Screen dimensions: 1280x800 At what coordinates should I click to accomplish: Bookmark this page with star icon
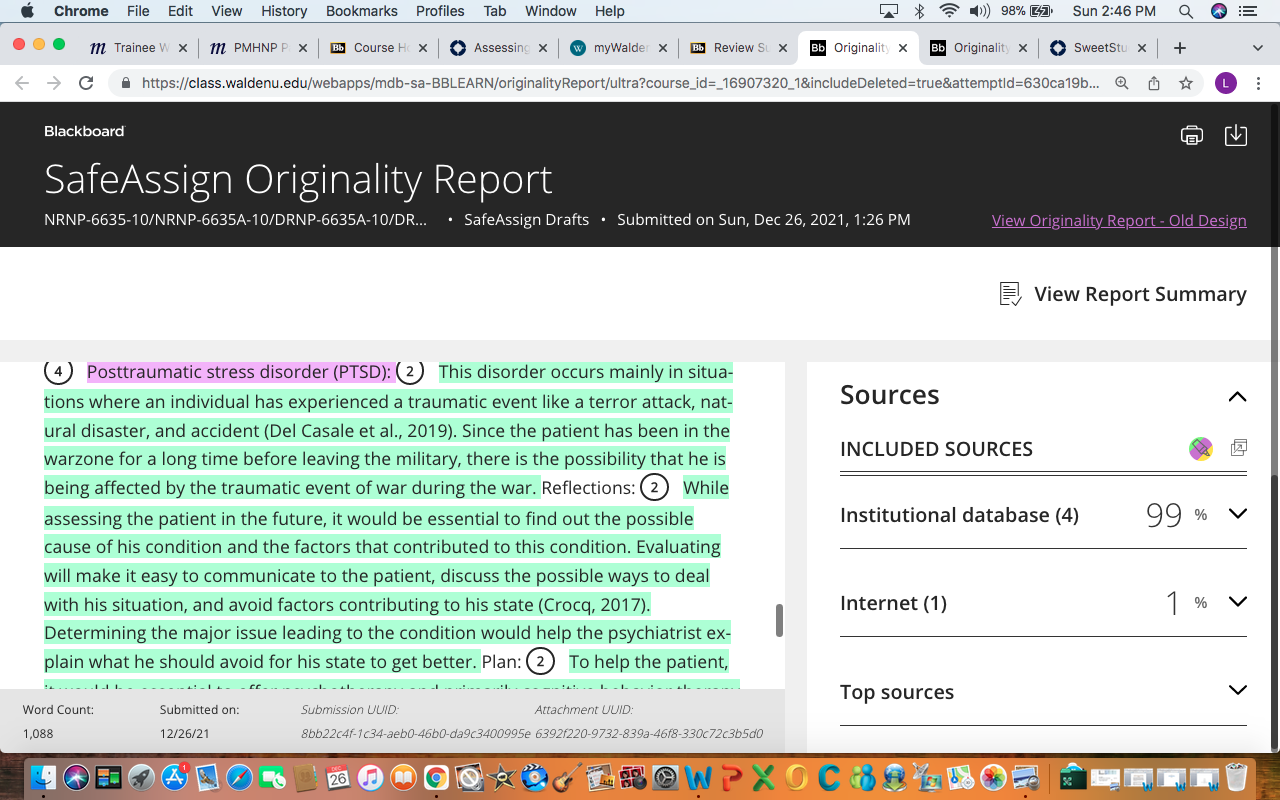(x=1186, y=84)
